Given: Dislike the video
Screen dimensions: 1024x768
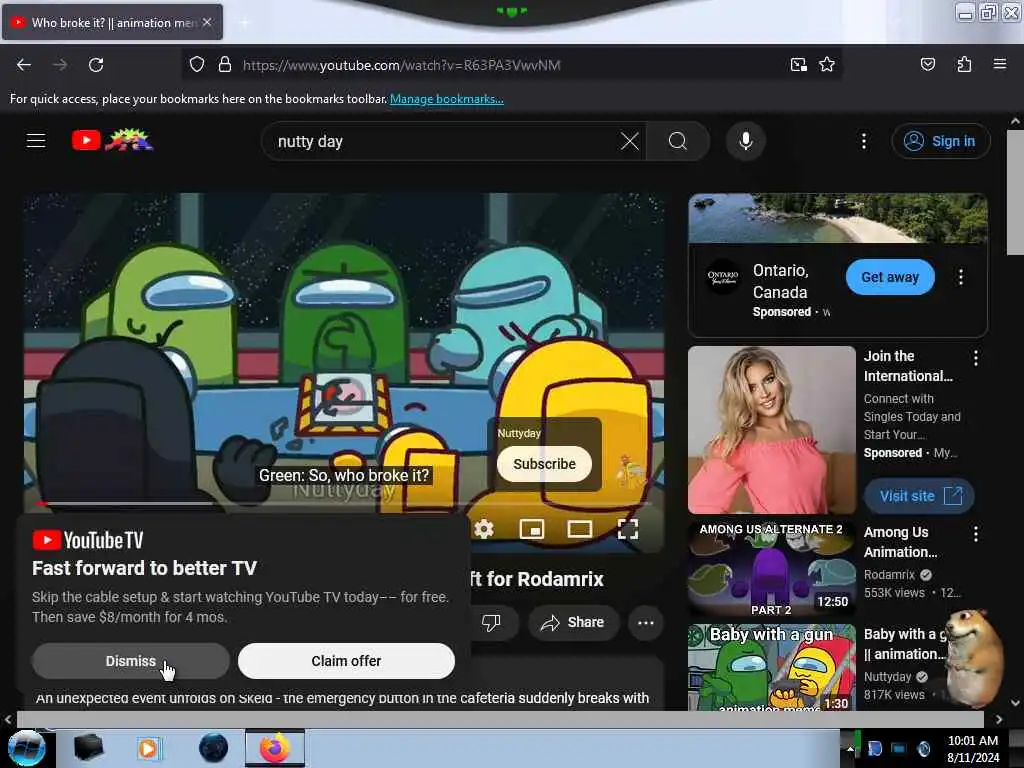Looking at the screenshot, I should [491, 622].
